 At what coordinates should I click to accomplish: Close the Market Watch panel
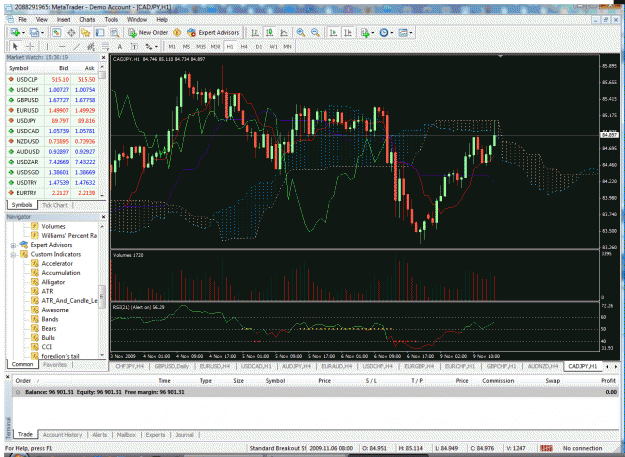(x=103, y=57)
